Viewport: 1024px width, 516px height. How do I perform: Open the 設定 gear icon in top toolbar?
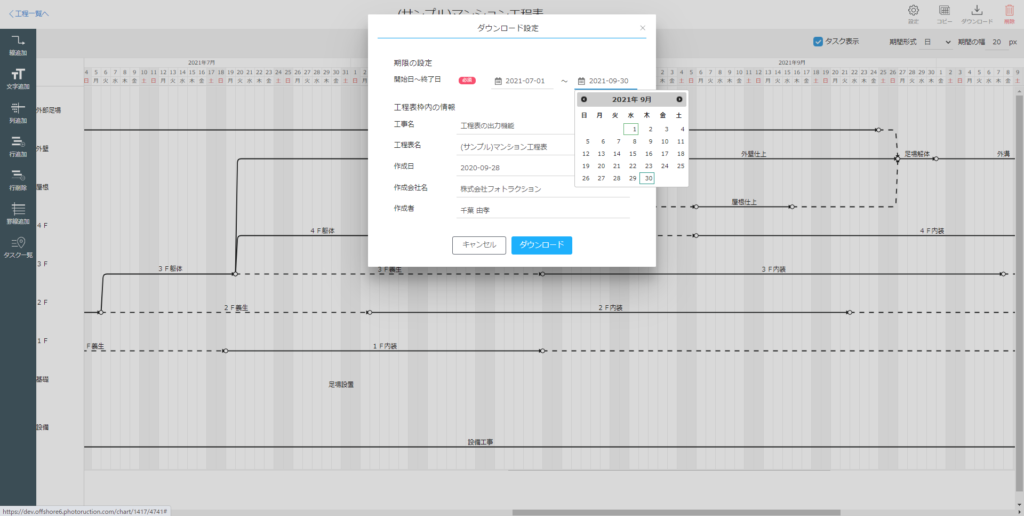point(912,12)
